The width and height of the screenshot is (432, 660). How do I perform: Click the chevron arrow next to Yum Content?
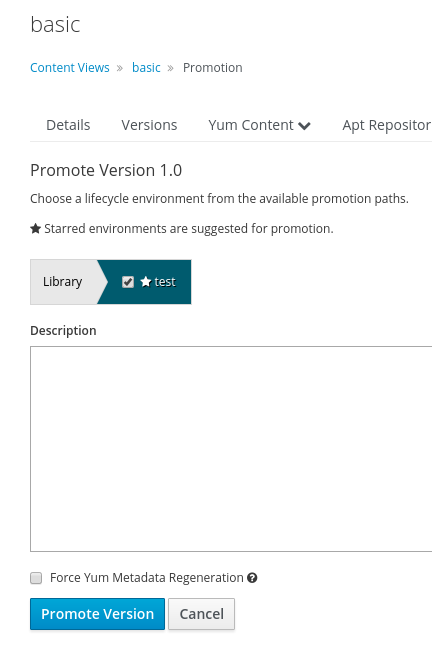(x=304, y=125)
